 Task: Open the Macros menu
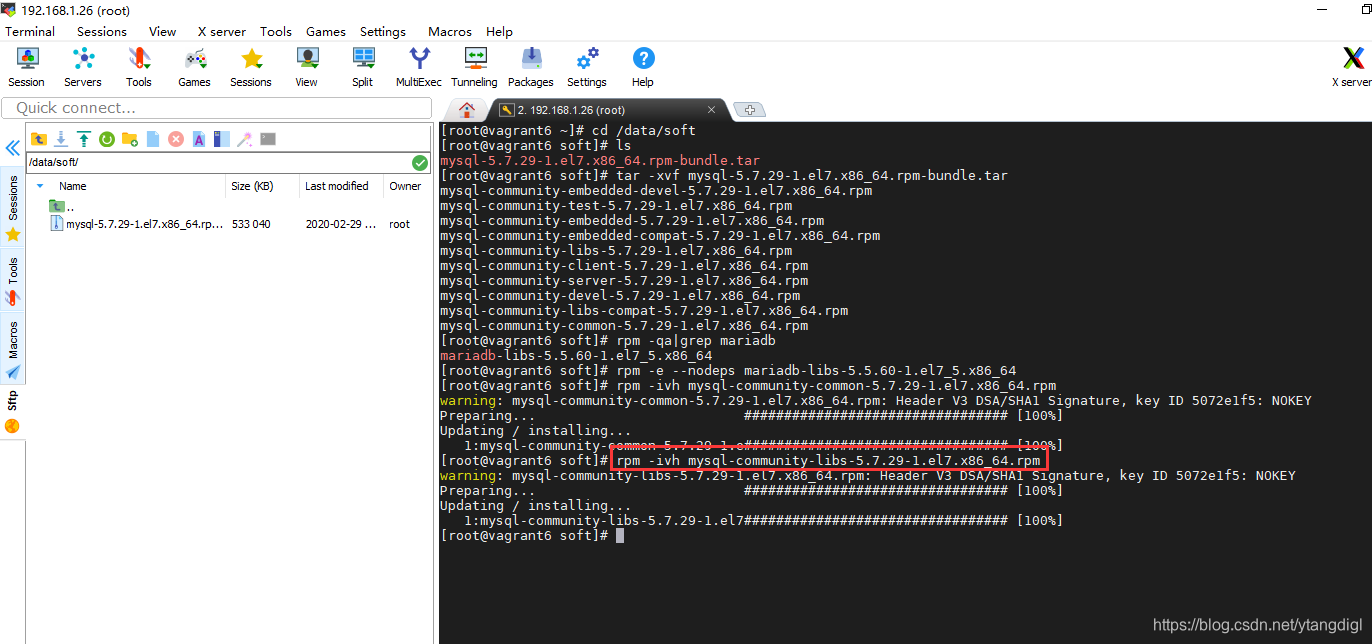[450, 31]
